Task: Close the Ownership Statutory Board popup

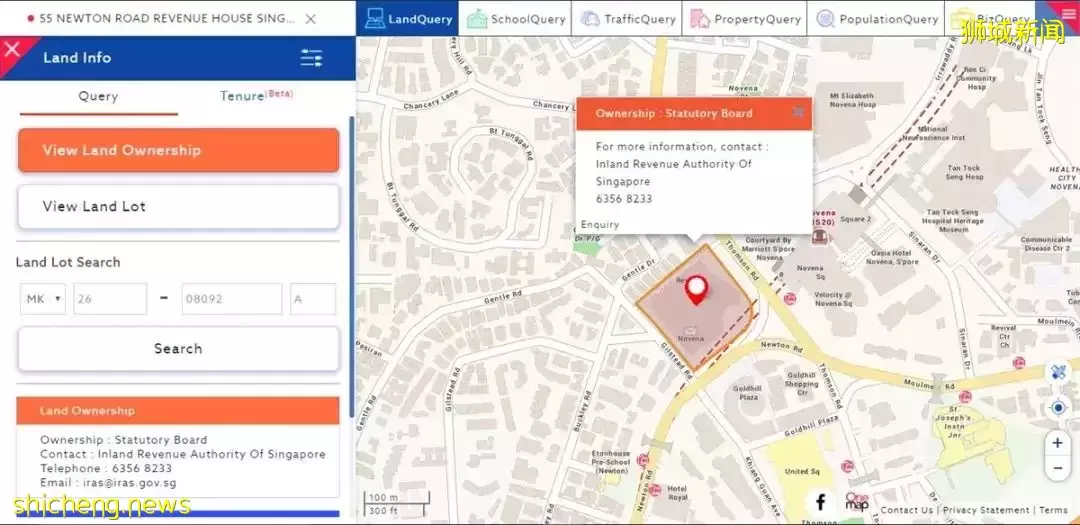Action: coord(798,112)
